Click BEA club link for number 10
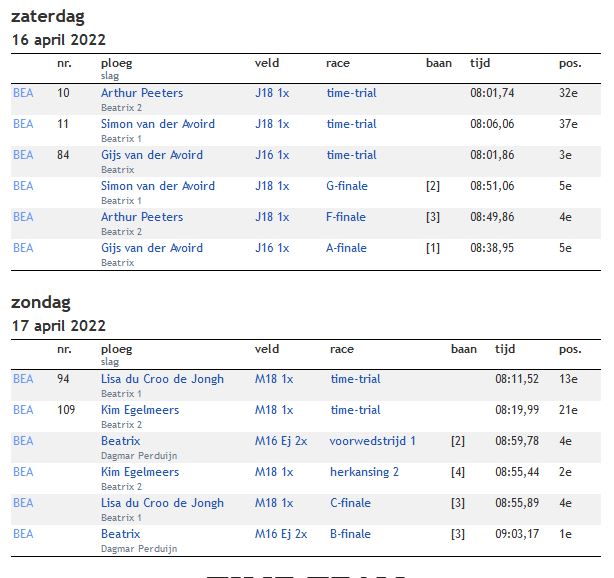 tap(23, 93)
